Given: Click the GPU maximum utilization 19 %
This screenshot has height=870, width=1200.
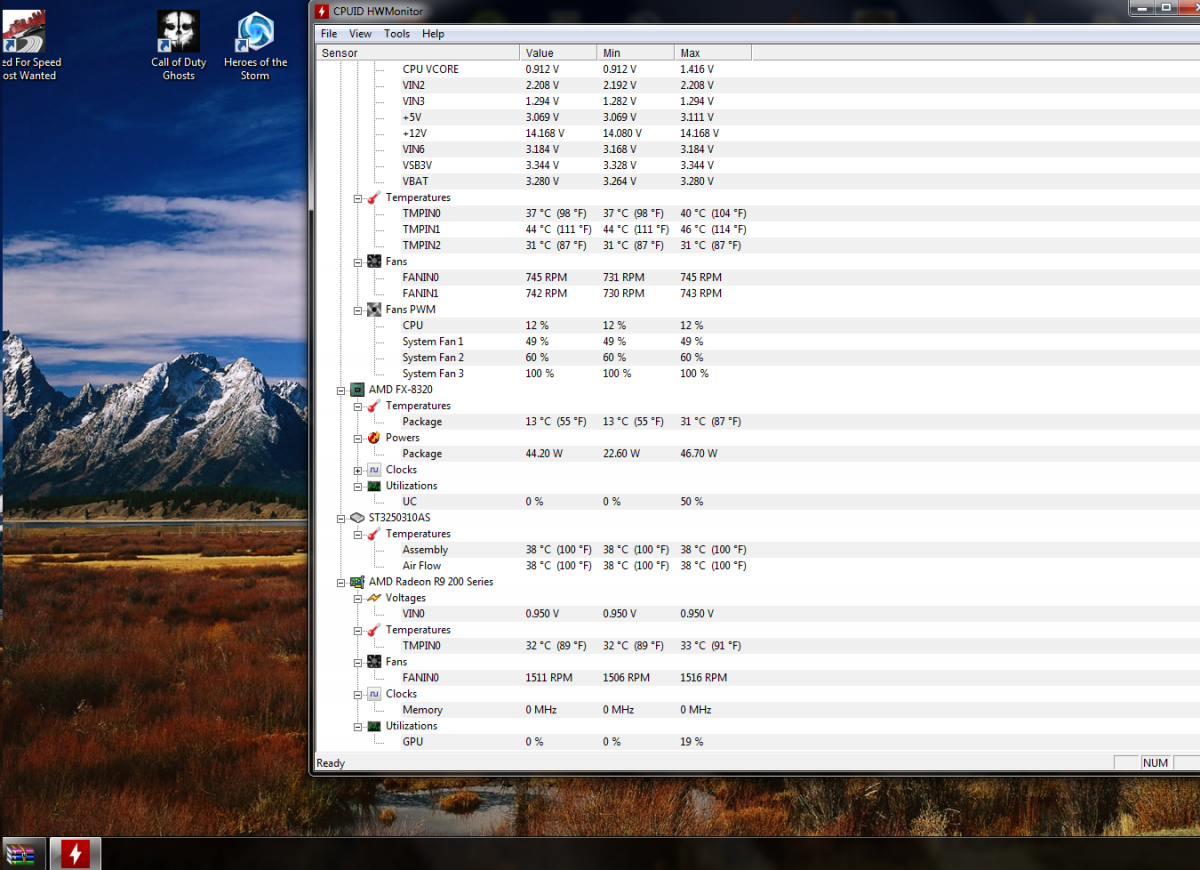Looking at the screenshot, I should tap(692, 741).
